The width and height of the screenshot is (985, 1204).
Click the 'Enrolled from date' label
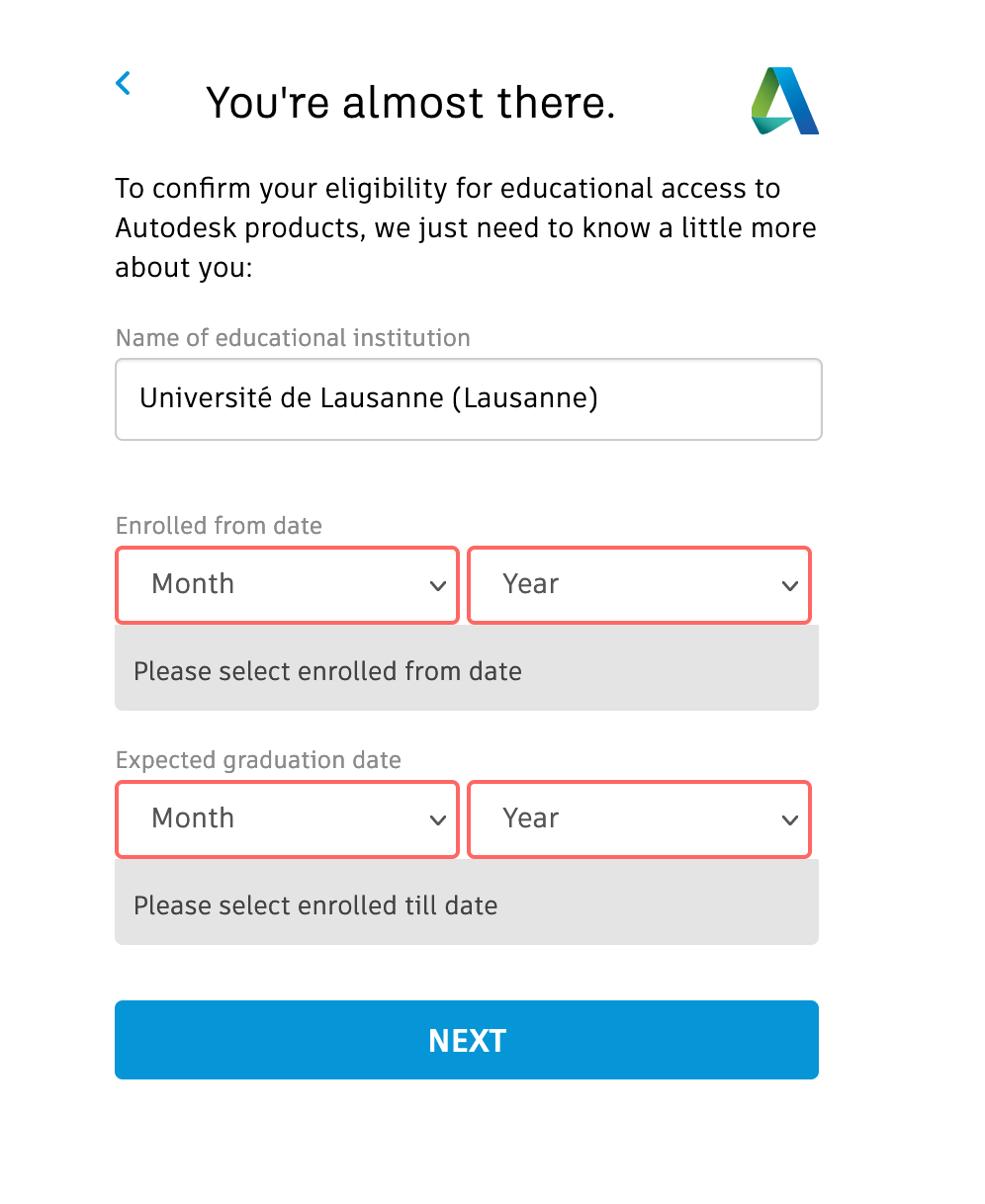tap(219, 526)
